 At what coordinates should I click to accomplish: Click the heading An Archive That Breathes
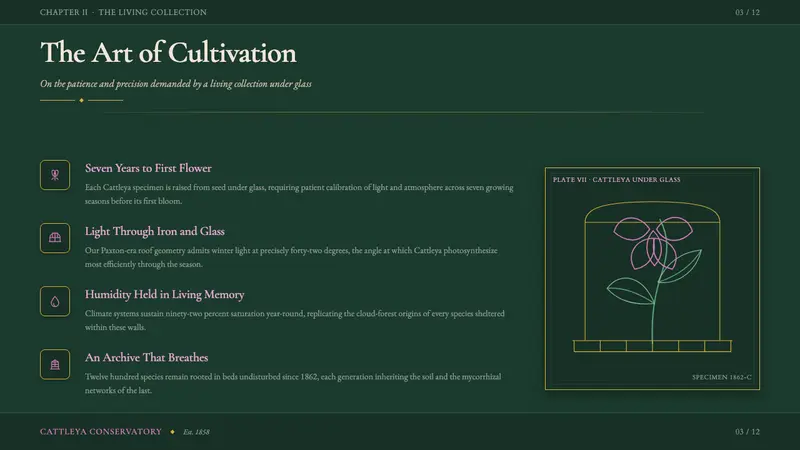pyautogui.click(x=146, y=357)
